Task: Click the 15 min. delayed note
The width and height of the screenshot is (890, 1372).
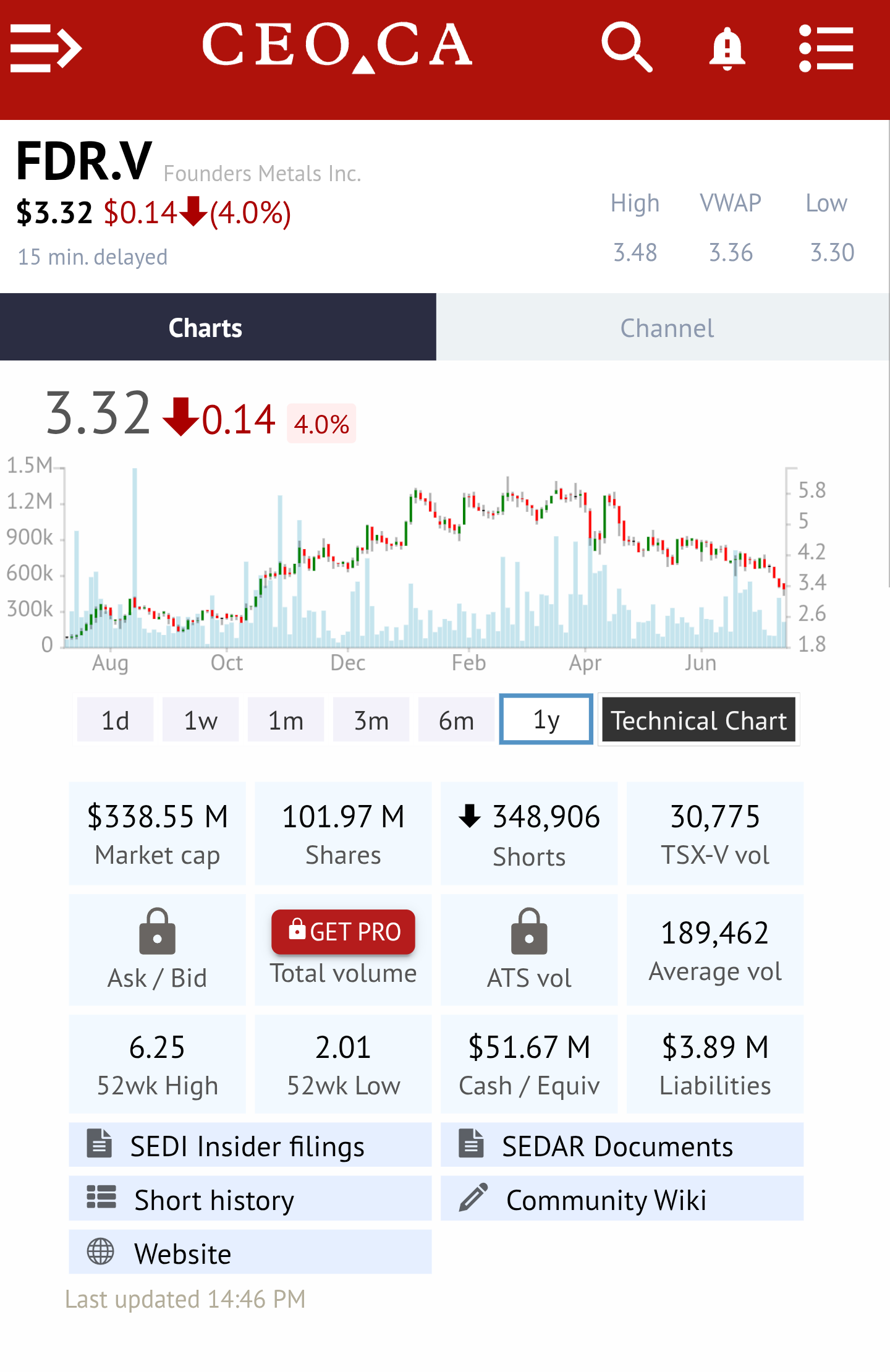Action: [93, 257]
